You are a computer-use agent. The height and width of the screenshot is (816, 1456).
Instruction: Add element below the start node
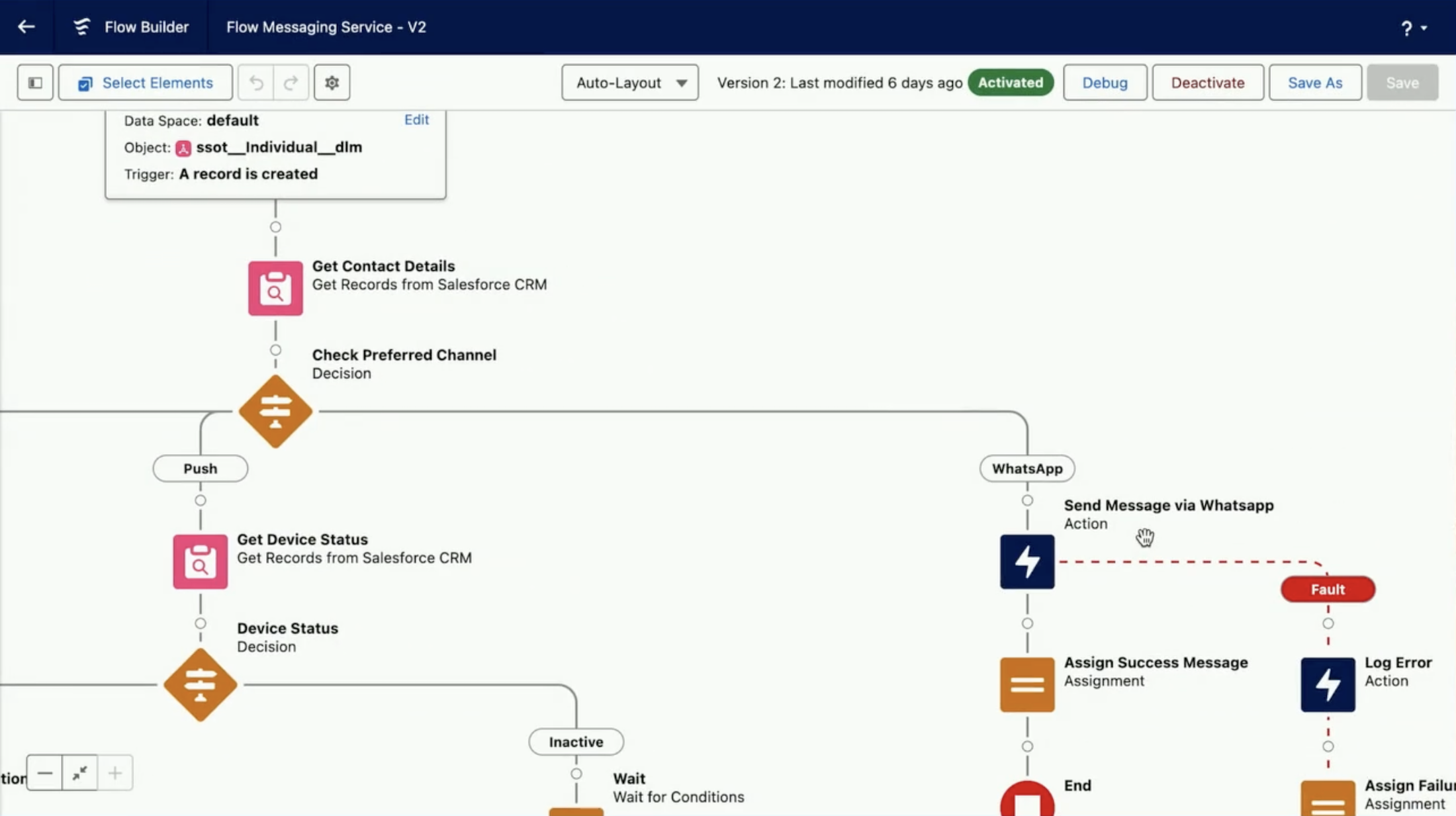pos(275,227)
